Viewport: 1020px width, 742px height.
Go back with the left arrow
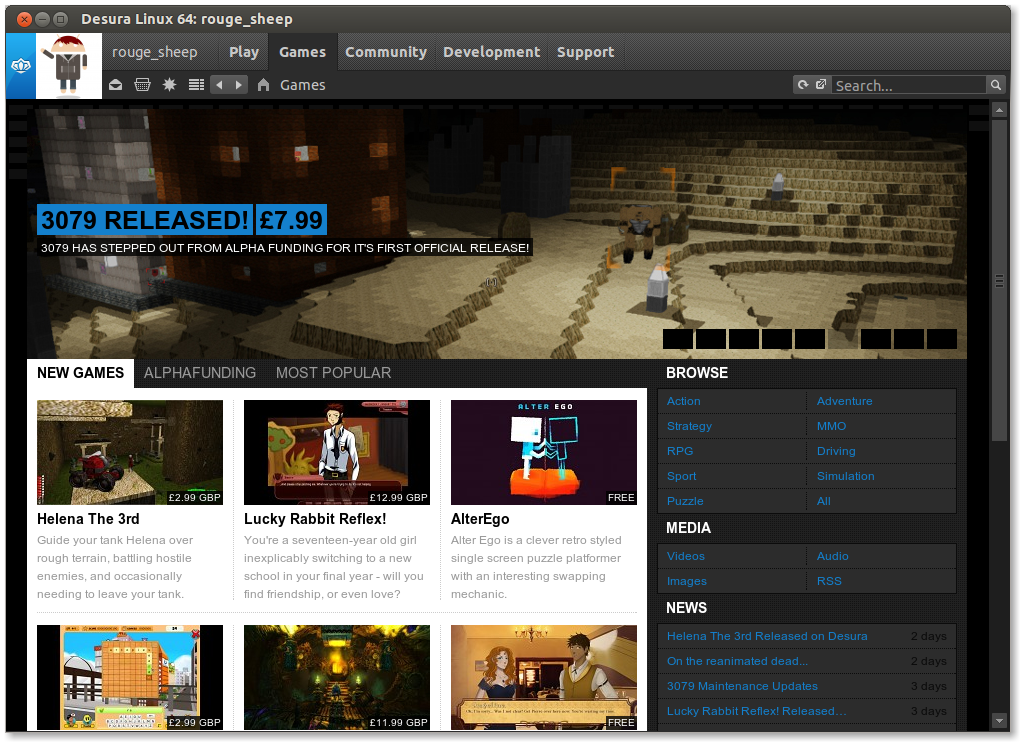[x=219, y=85]
